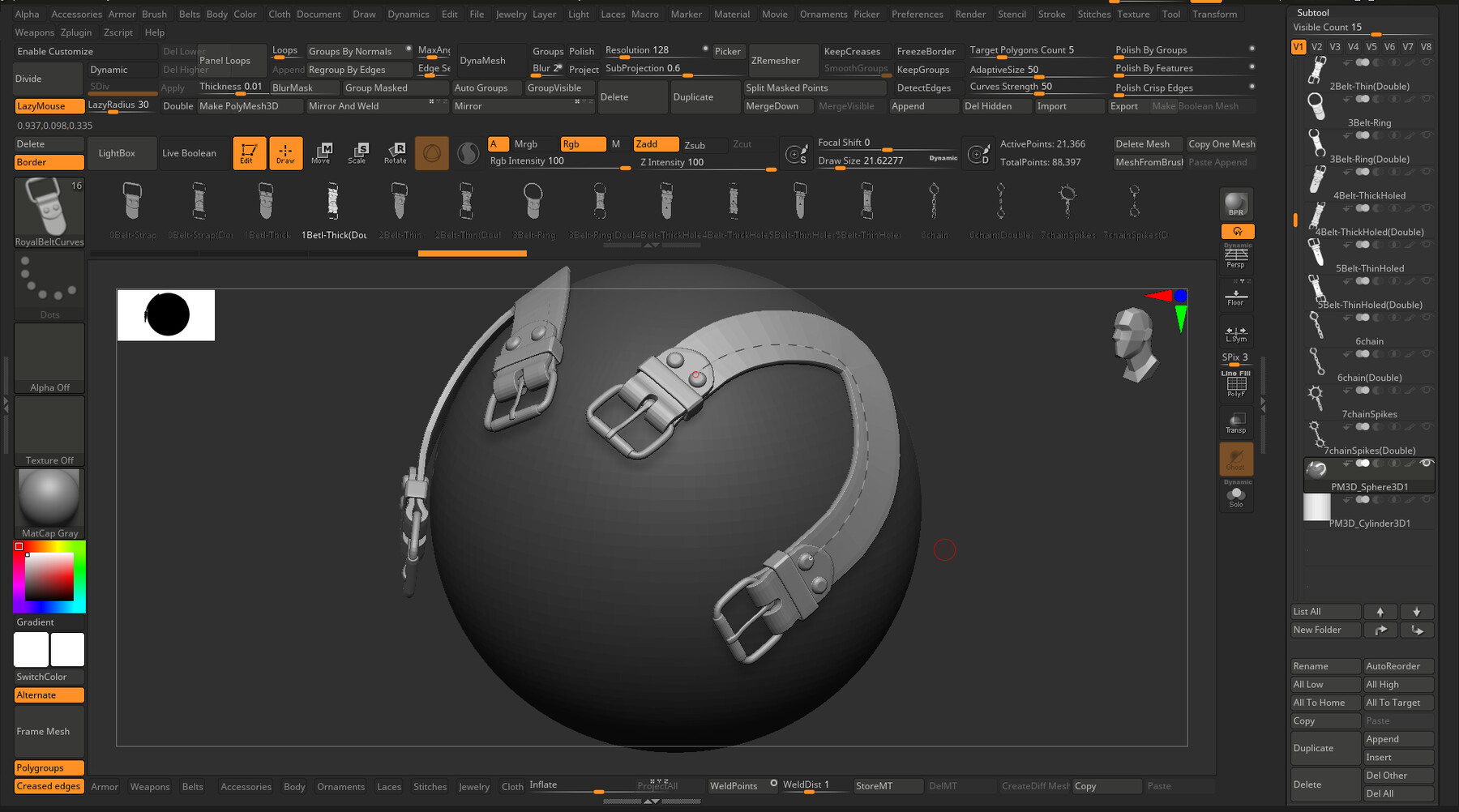Toggle Alternate color option
Image resolution: width=1459 pixels, height=812 pixels.
[49, 695]
